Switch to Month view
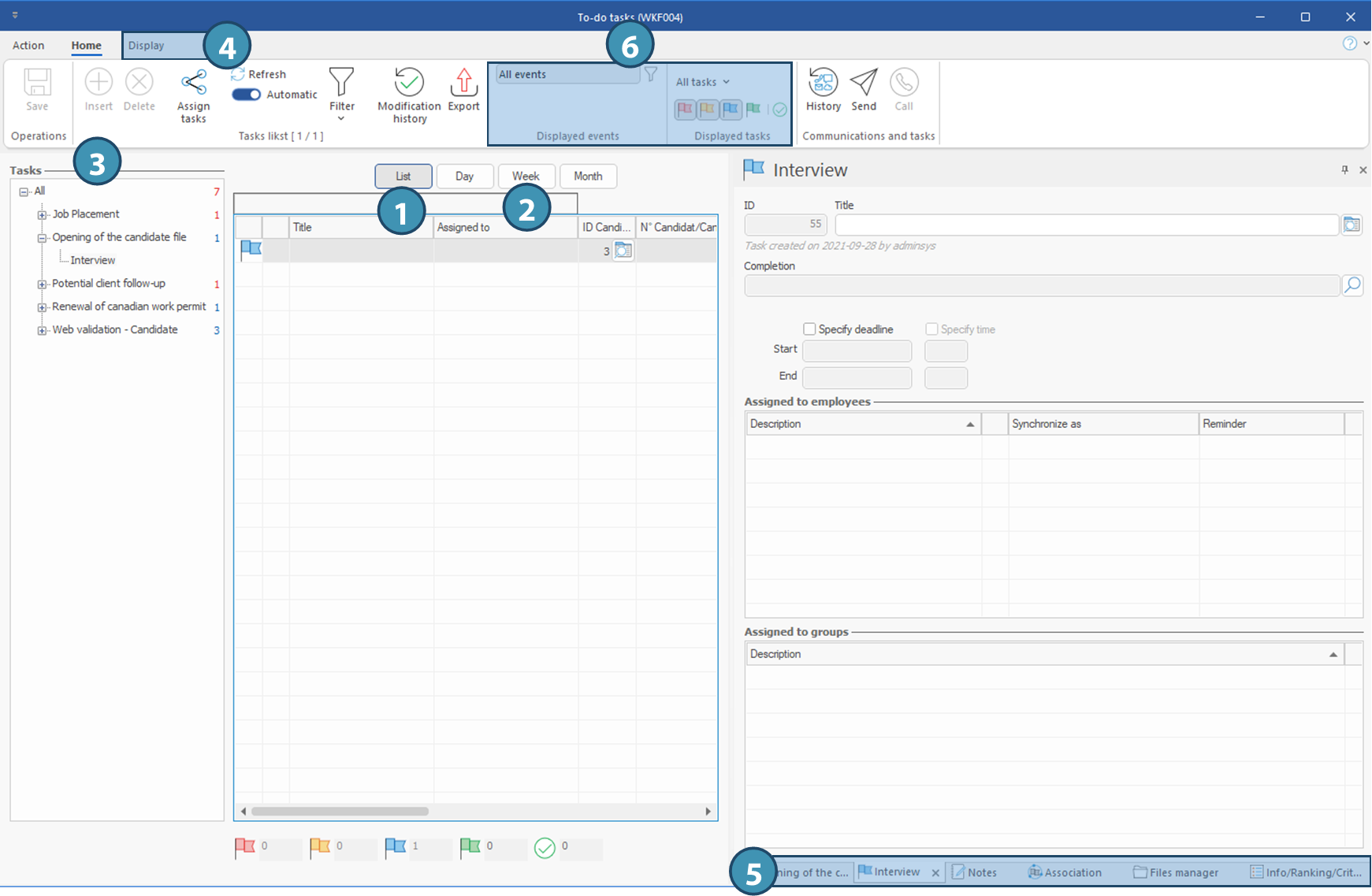 coord(588,177)
